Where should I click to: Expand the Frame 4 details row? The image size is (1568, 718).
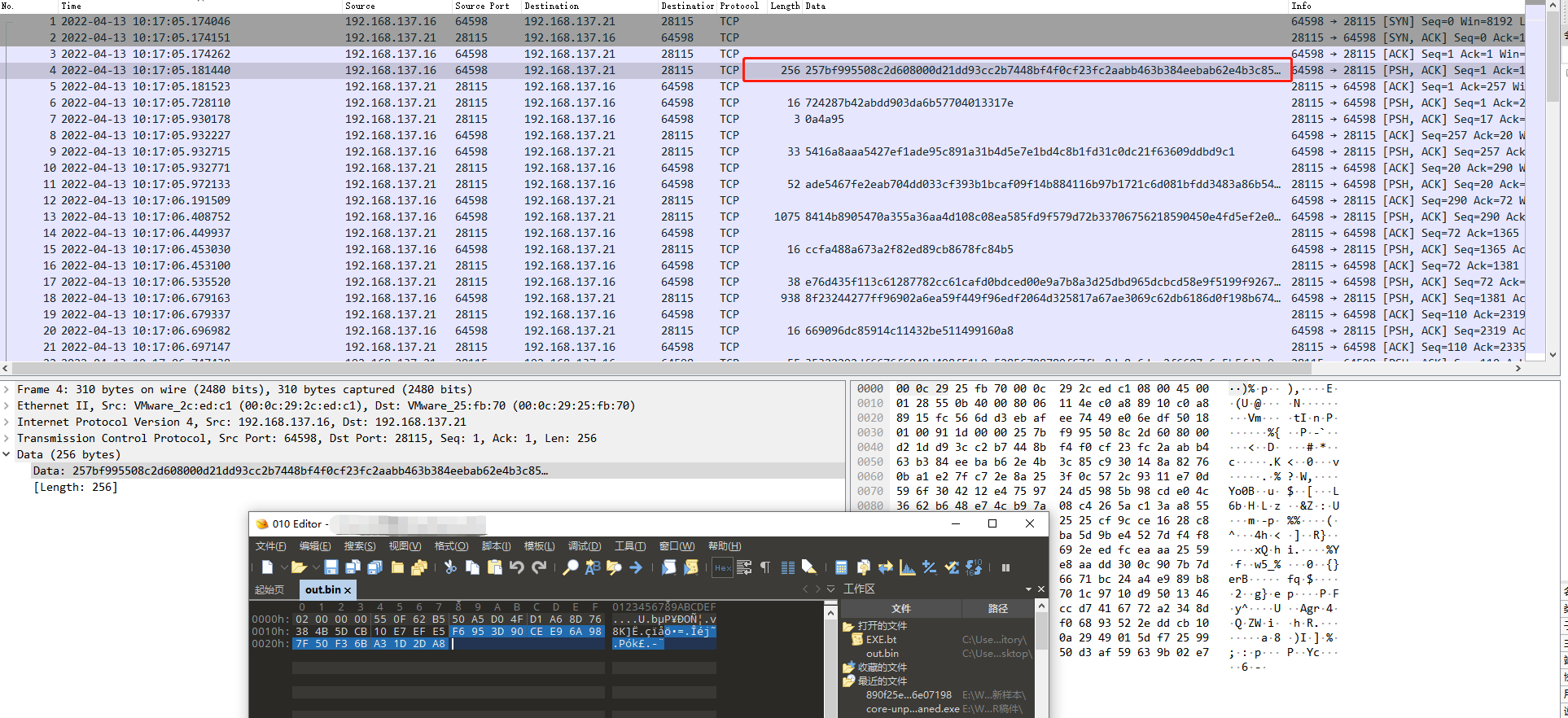[x=7, y=390]
